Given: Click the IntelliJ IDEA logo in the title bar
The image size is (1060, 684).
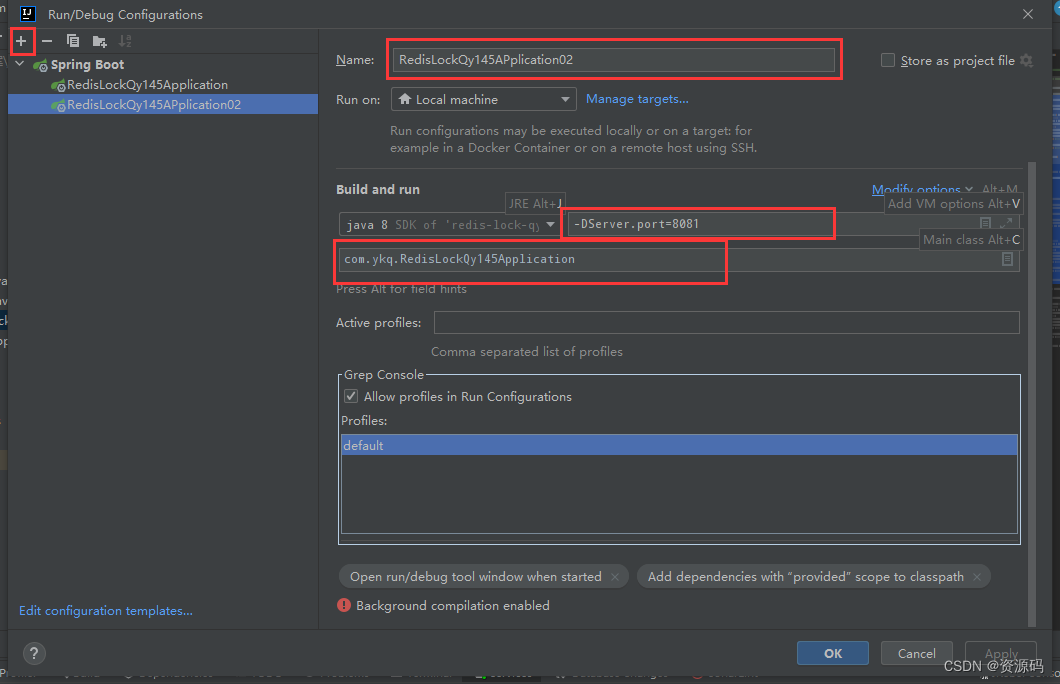Looking at the screenshot, I should tap(27, 14).
